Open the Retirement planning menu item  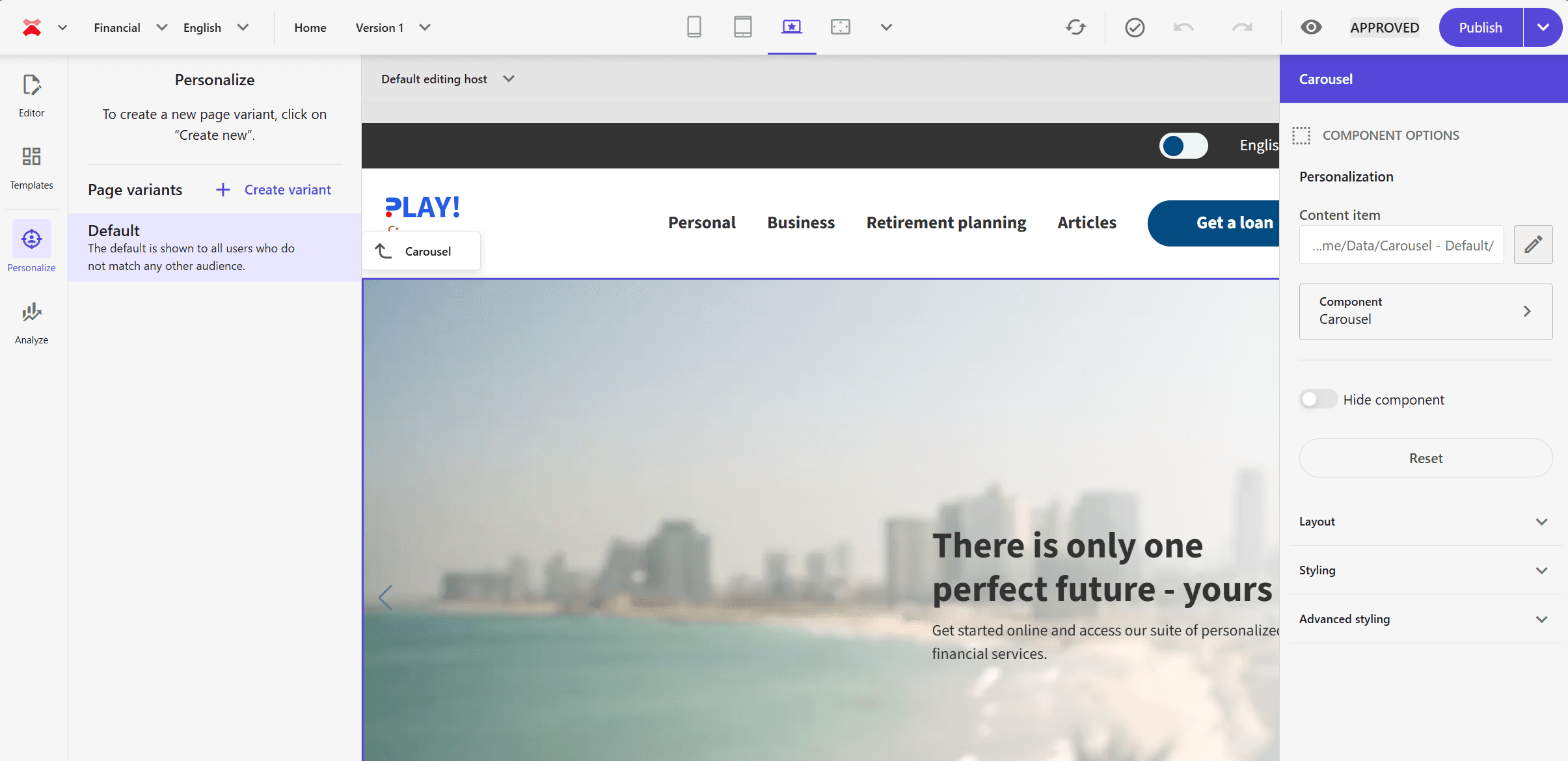[x=946, y=223]
